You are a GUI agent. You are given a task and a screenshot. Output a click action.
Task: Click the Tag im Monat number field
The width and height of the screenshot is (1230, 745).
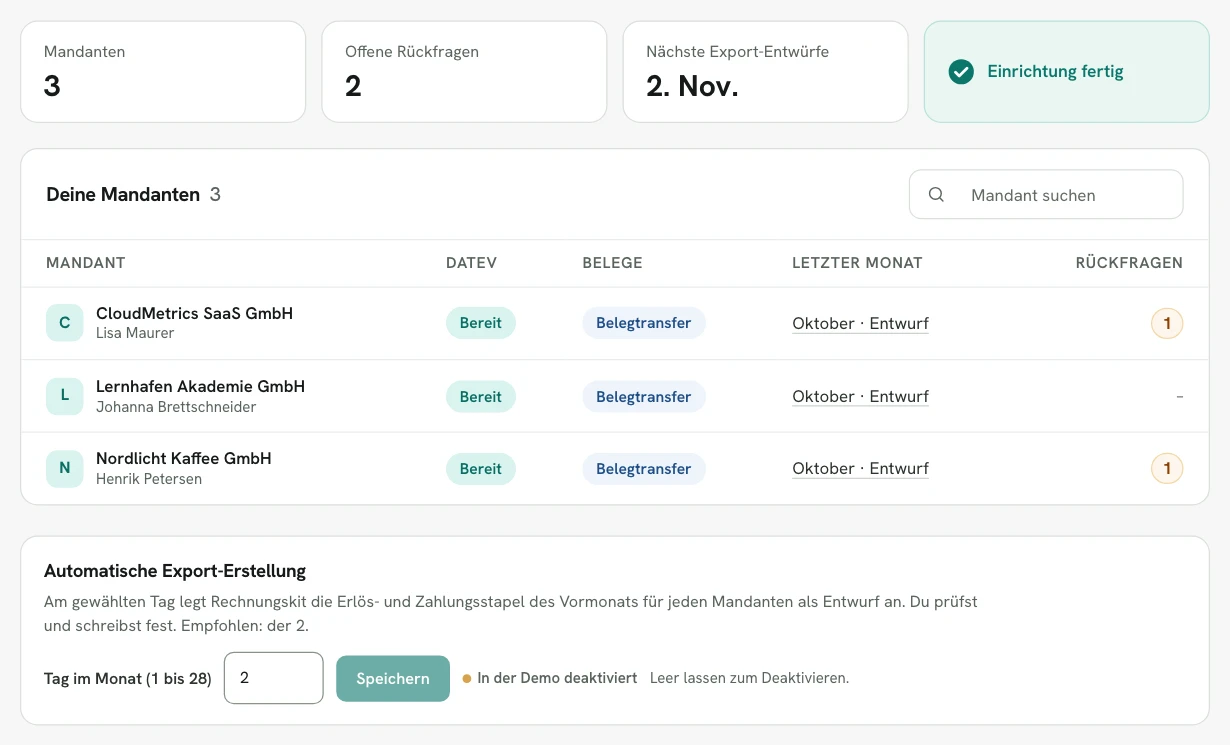coord(273,678)
